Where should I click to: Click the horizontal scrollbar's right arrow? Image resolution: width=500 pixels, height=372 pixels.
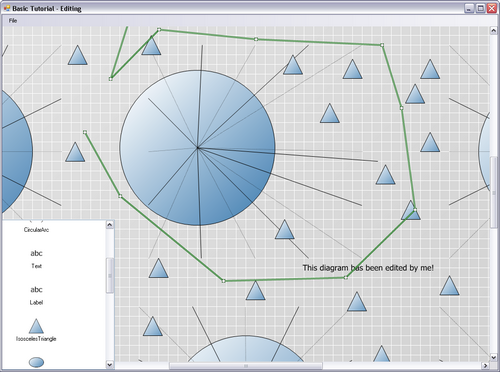click(x=485, y=366)
